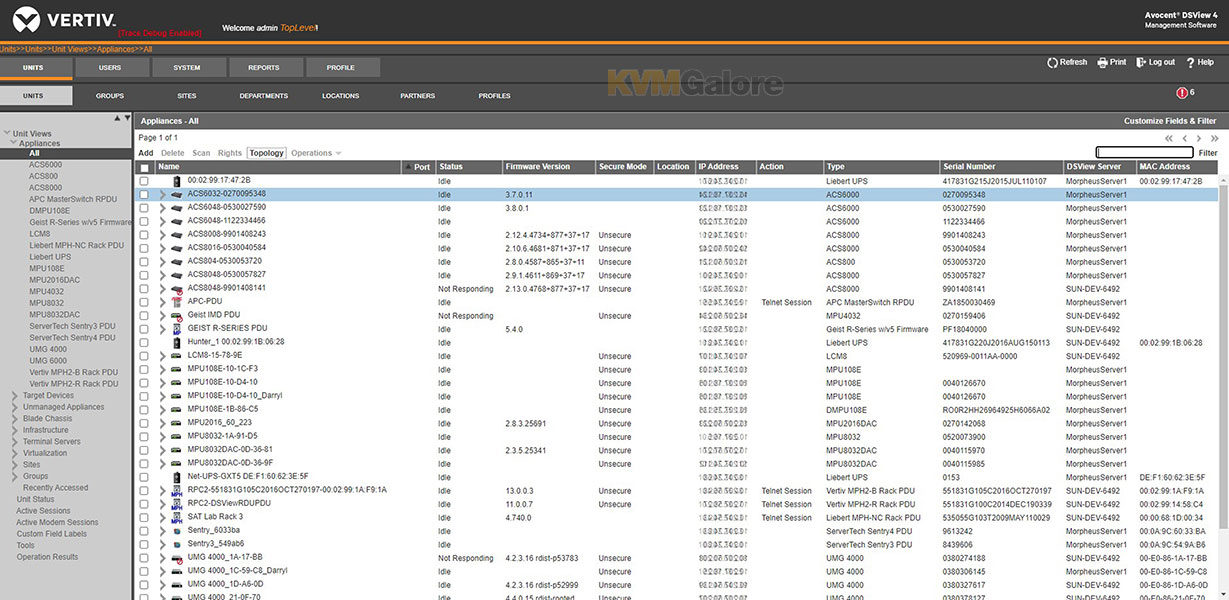Collapse the Unit Views tree node
1229x600 pixels.
7,133
